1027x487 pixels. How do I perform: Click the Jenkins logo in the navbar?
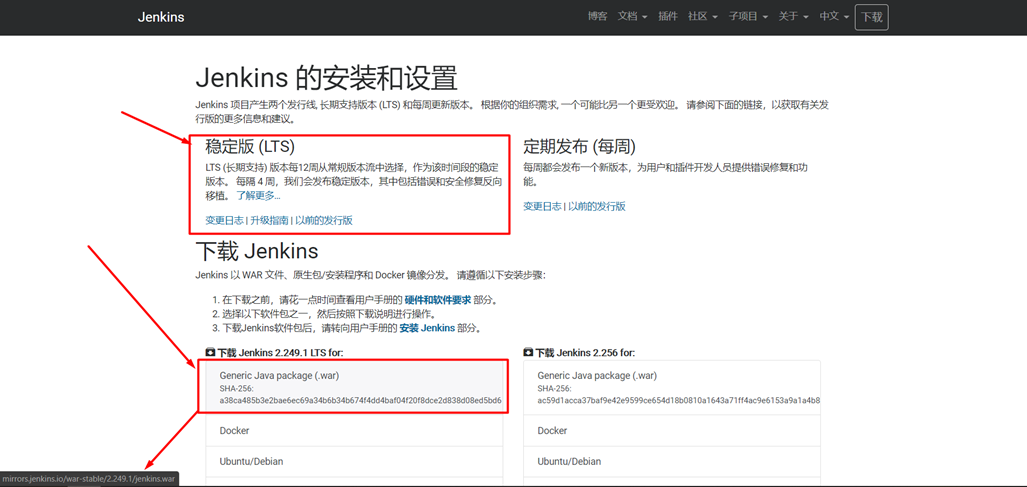pos(160,17)
